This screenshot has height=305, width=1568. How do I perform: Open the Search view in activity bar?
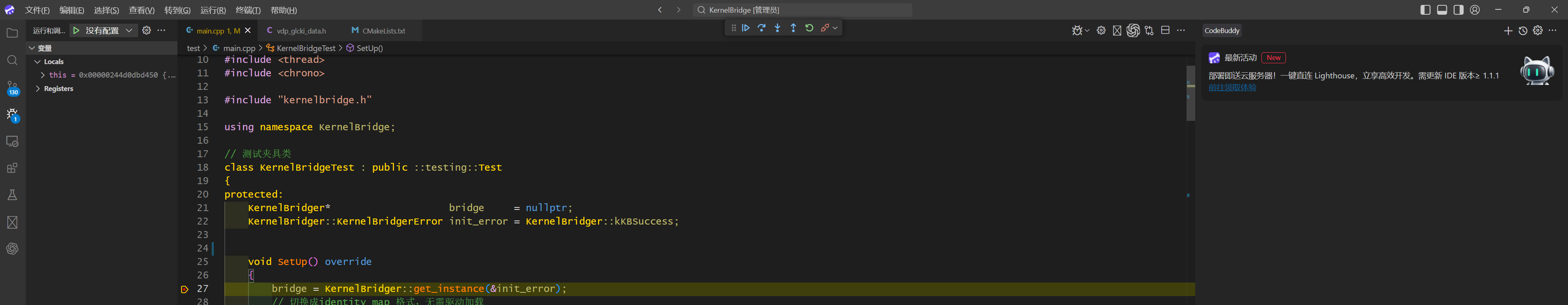tap(12, 60)
